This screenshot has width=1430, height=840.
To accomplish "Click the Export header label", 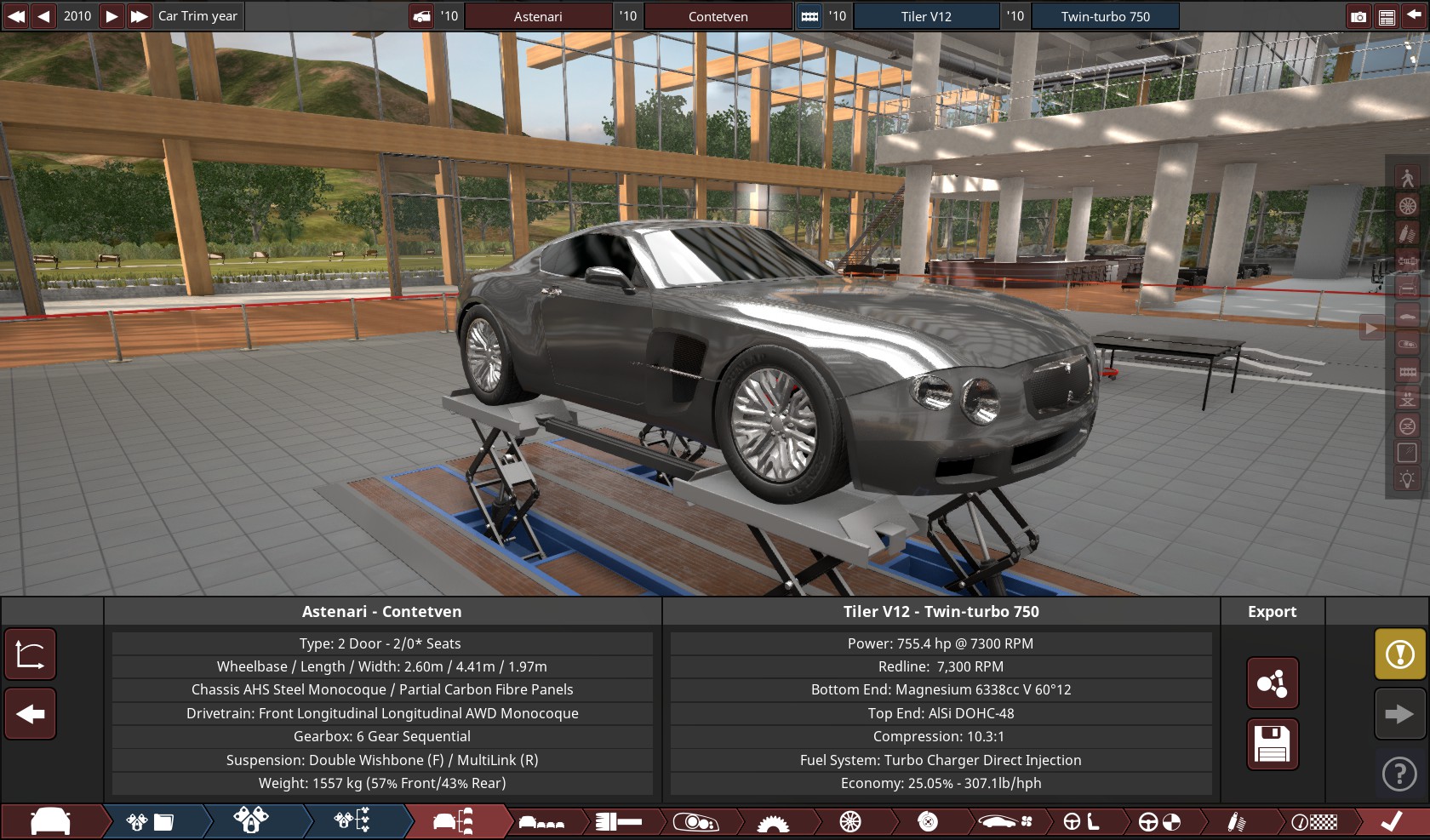I will [x=1273, y=611].
